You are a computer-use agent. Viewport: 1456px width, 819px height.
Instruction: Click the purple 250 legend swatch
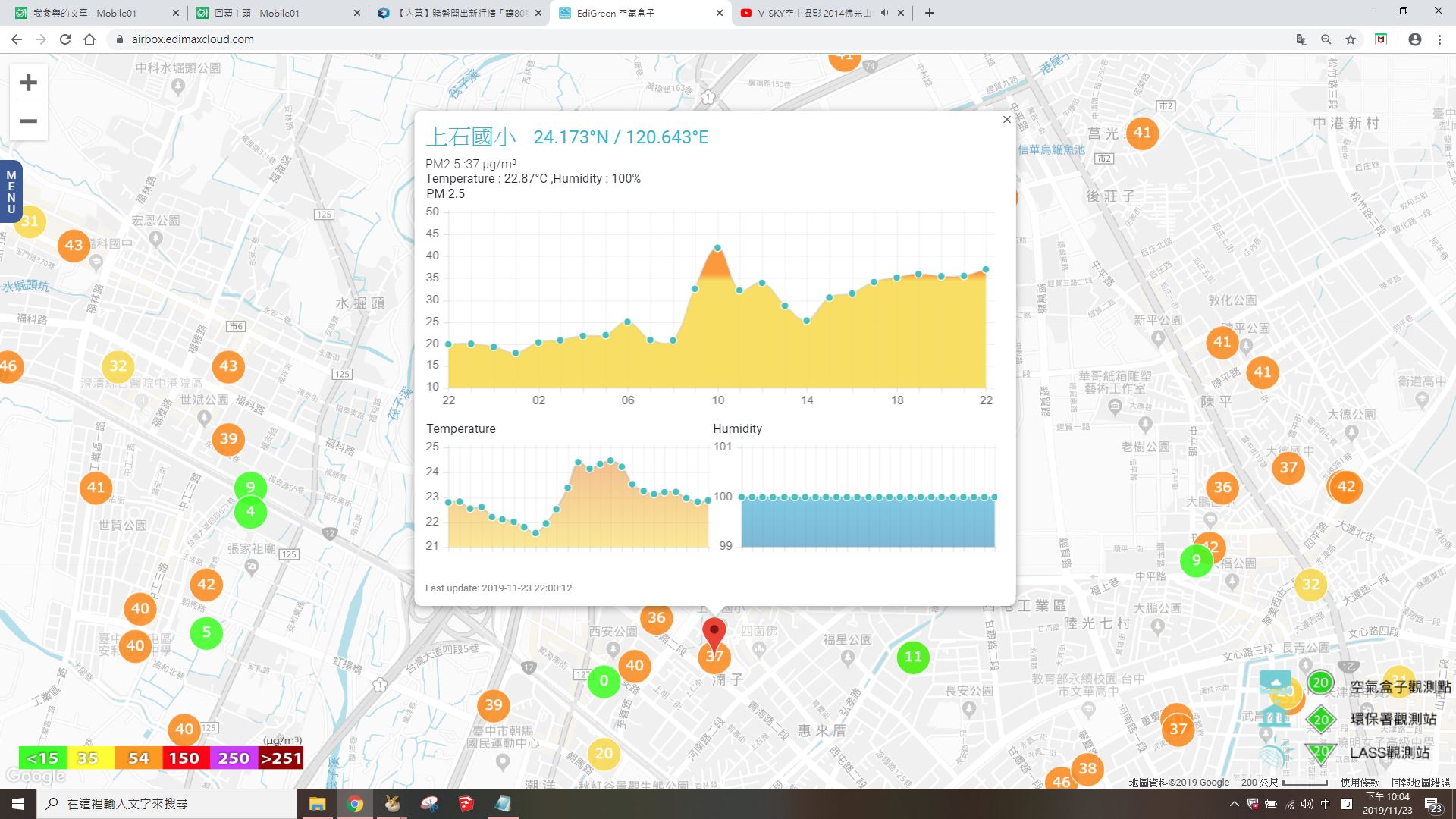coord(233,758)
